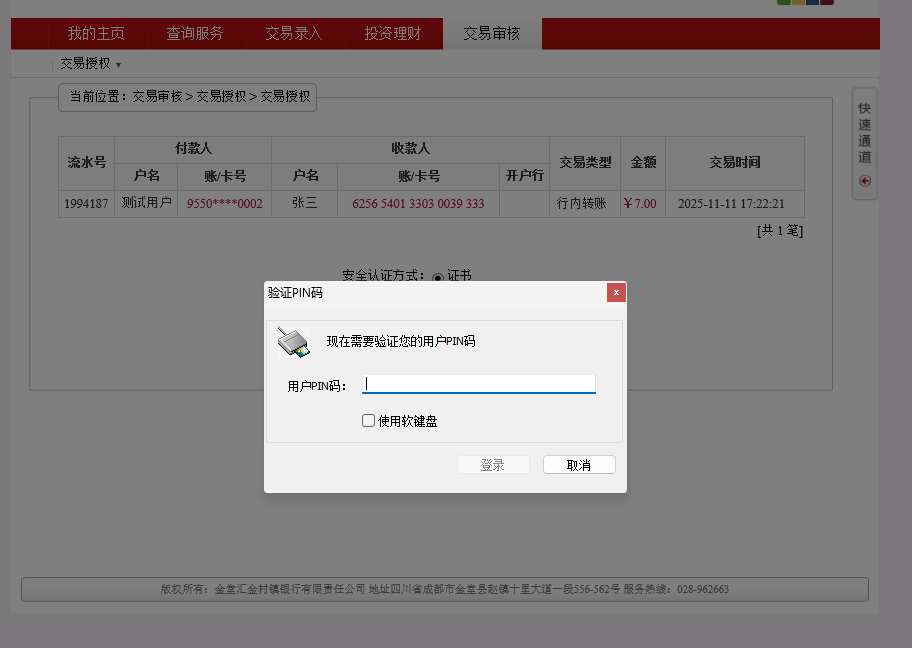Click the payee account 6256 5401 3303 0039 333
This screenshot has height=648, width=912.
(418, 204)
